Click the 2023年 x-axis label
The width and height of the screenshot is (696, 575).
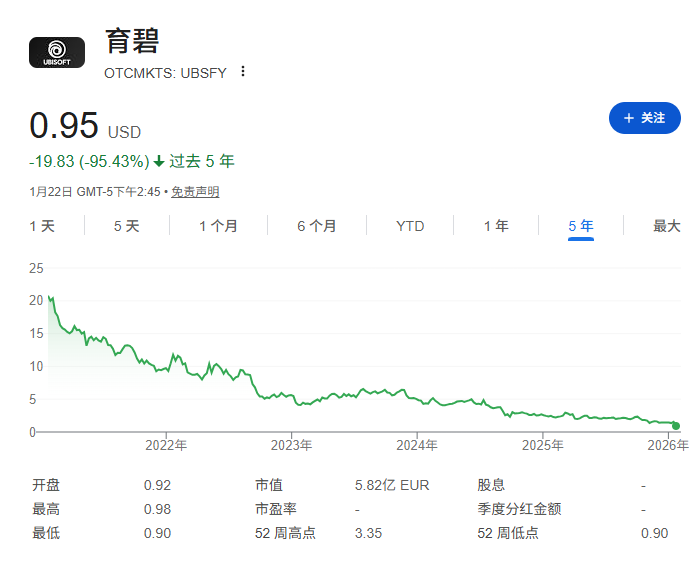coord(292,445)
